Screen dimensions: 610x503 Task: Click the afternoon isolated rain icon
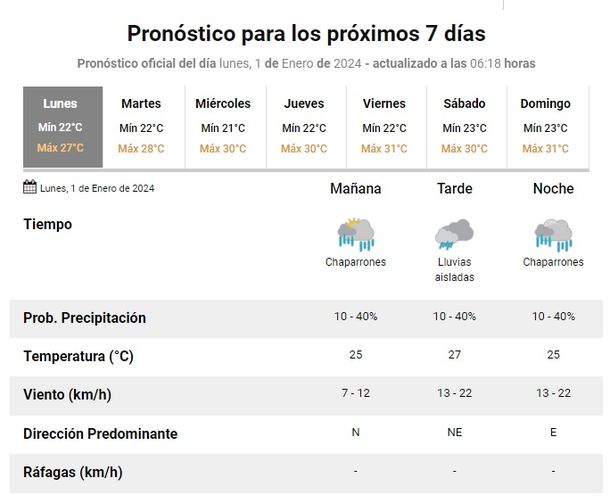[x=454, y=234]
